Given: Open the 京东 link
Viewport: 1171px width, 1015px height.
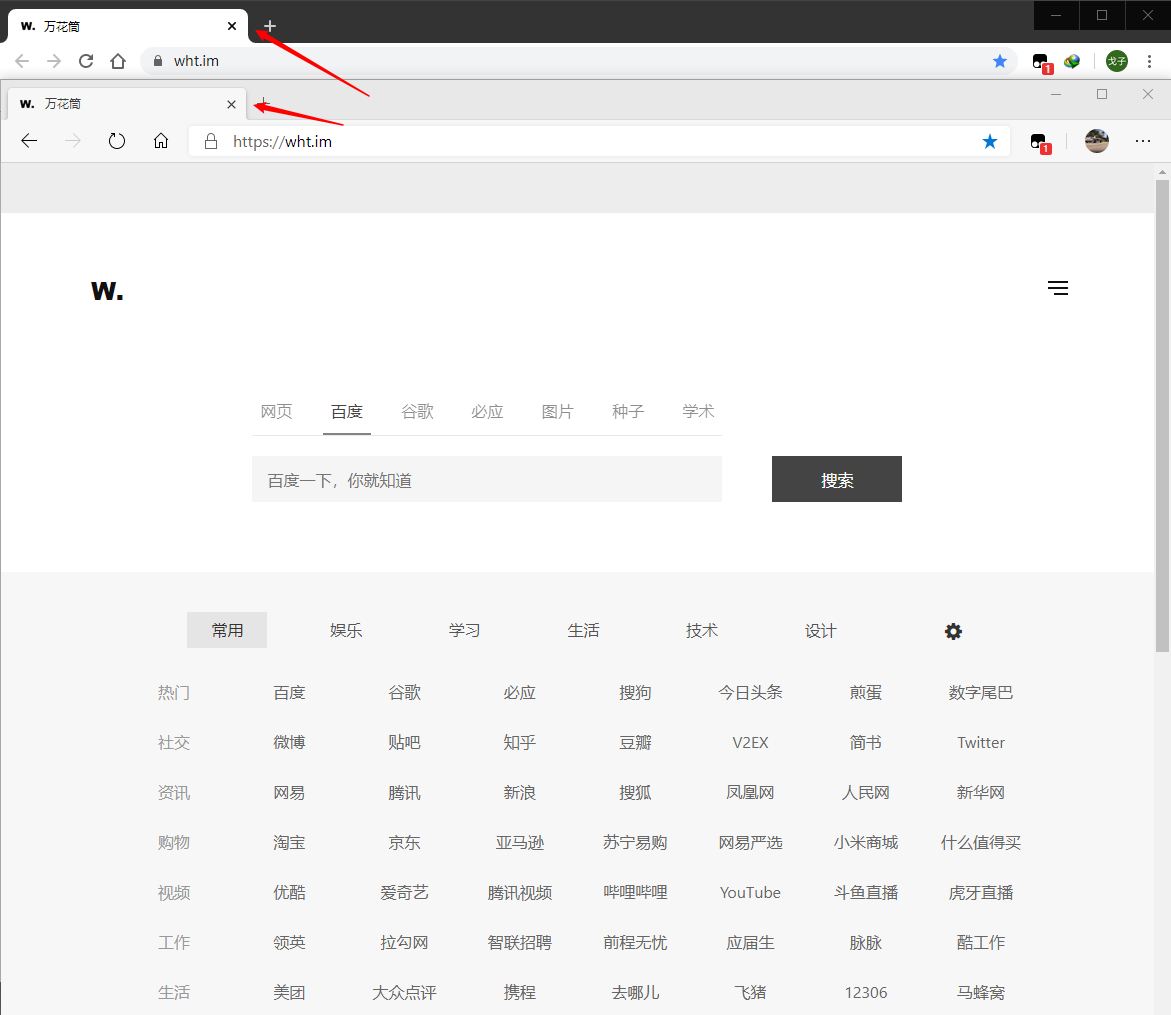Looking at the screenshot, I should point(405,842).
